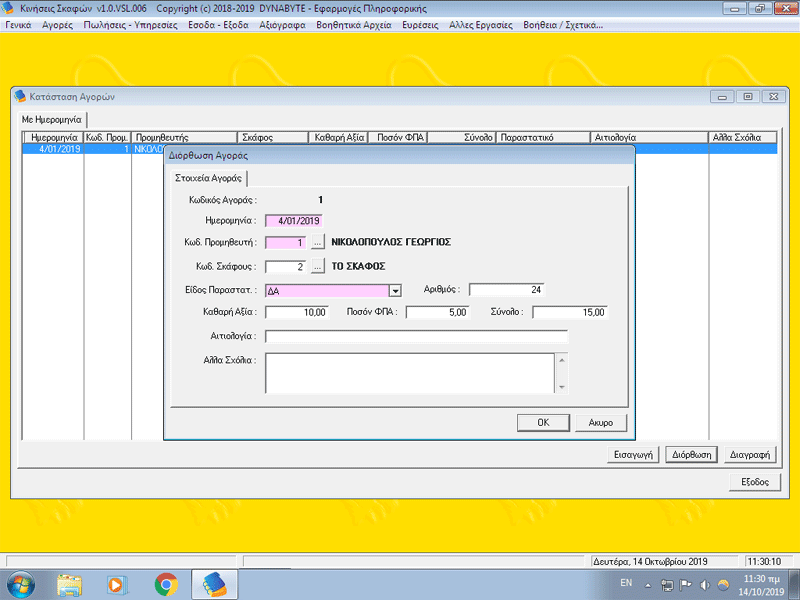This screenshot has width=800, height=600.
Task: Open Windows Start menu orb
Action: [x=21, y=585]
